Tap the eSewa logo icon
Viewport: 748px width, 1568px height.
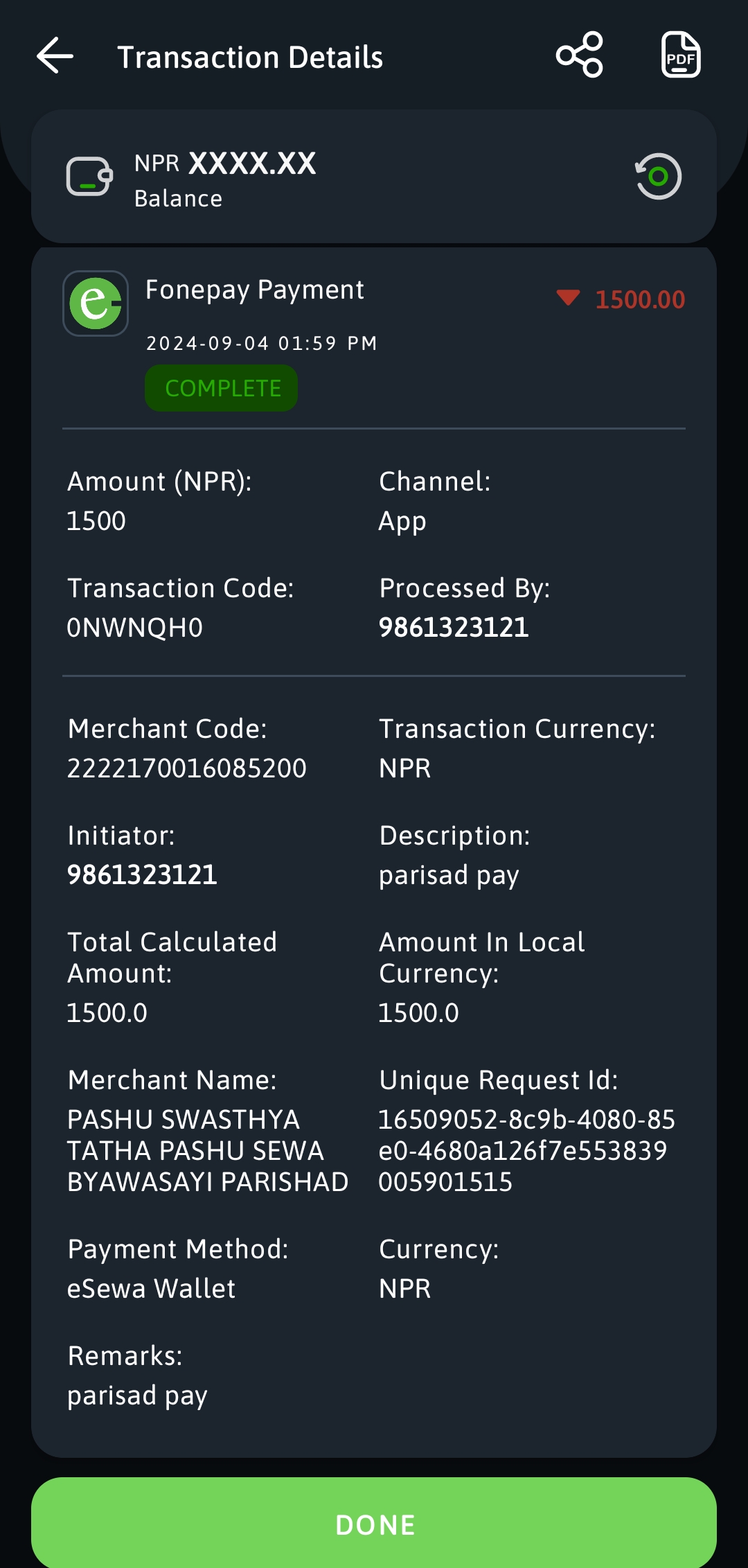[x=96, y=303]
